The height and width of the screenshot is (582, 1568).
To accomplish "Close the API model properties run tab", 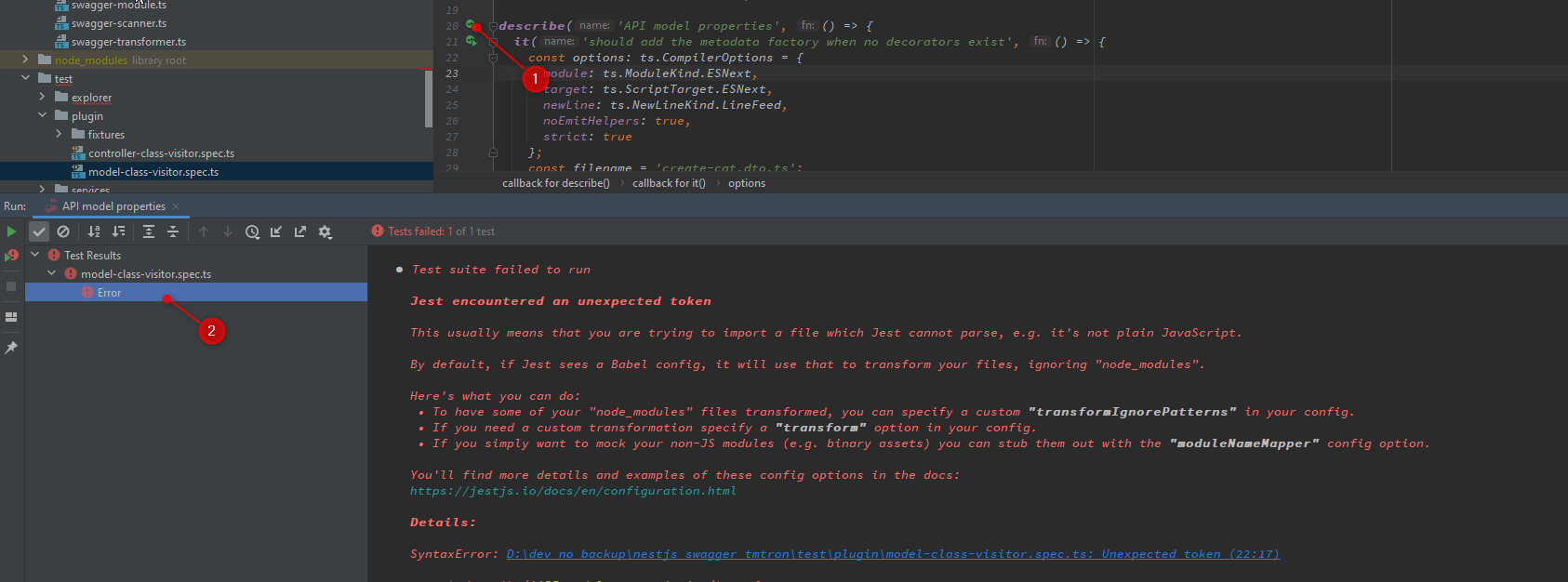I will click(x=176, y=206).
